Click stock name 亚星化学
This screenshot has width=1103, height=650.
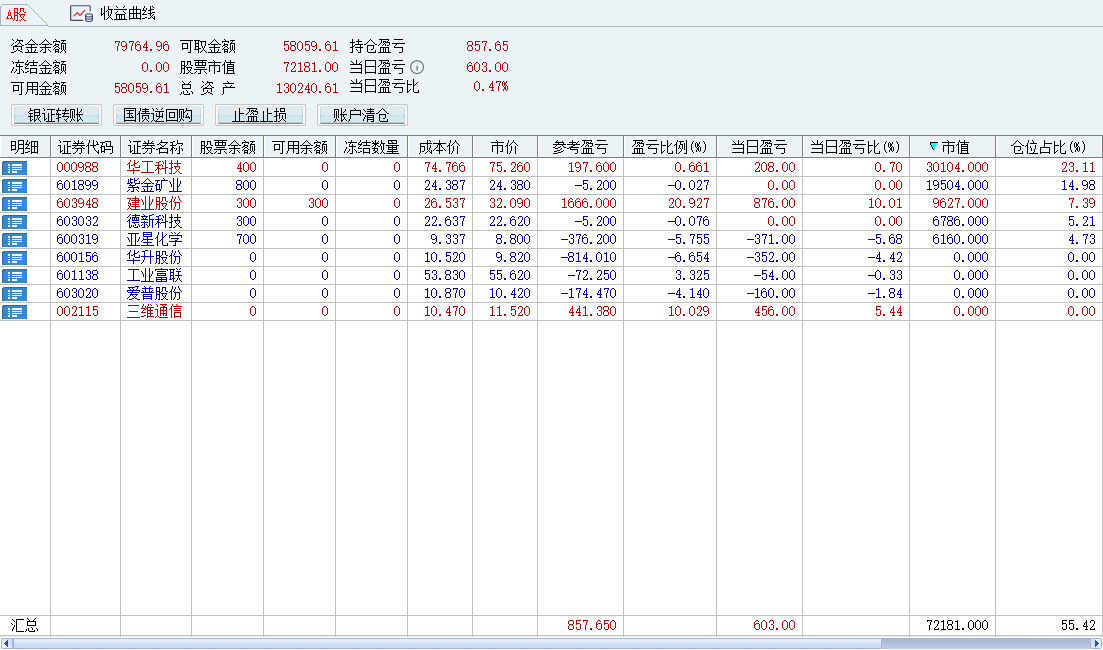click(154, 240)
